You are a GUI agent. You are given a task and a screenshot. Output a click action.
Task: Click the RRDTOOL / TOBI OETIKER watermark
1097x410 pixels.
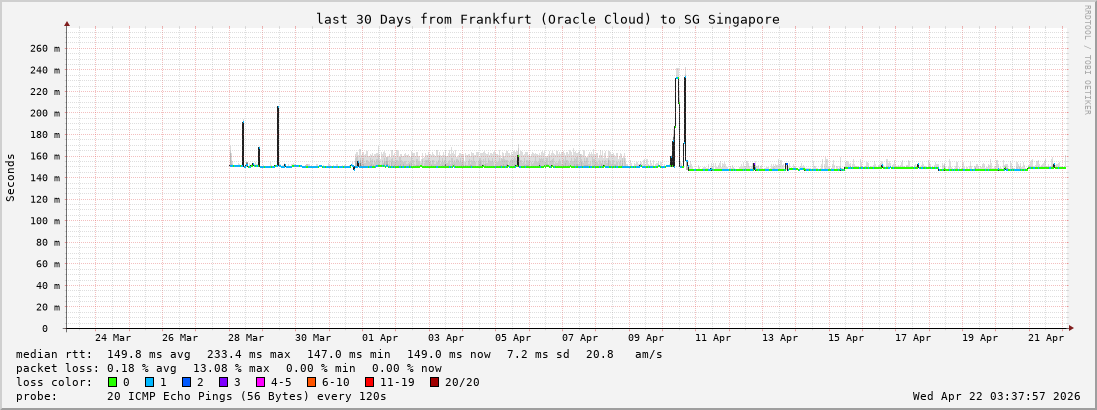[x=1087, y=60]
